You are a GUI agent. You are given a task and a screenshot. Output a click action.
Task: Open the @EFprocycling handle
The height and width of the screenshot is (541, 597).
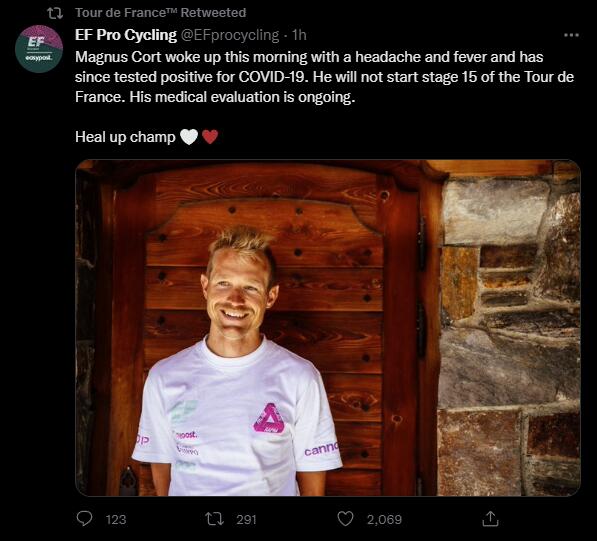[x=229, y=35]
